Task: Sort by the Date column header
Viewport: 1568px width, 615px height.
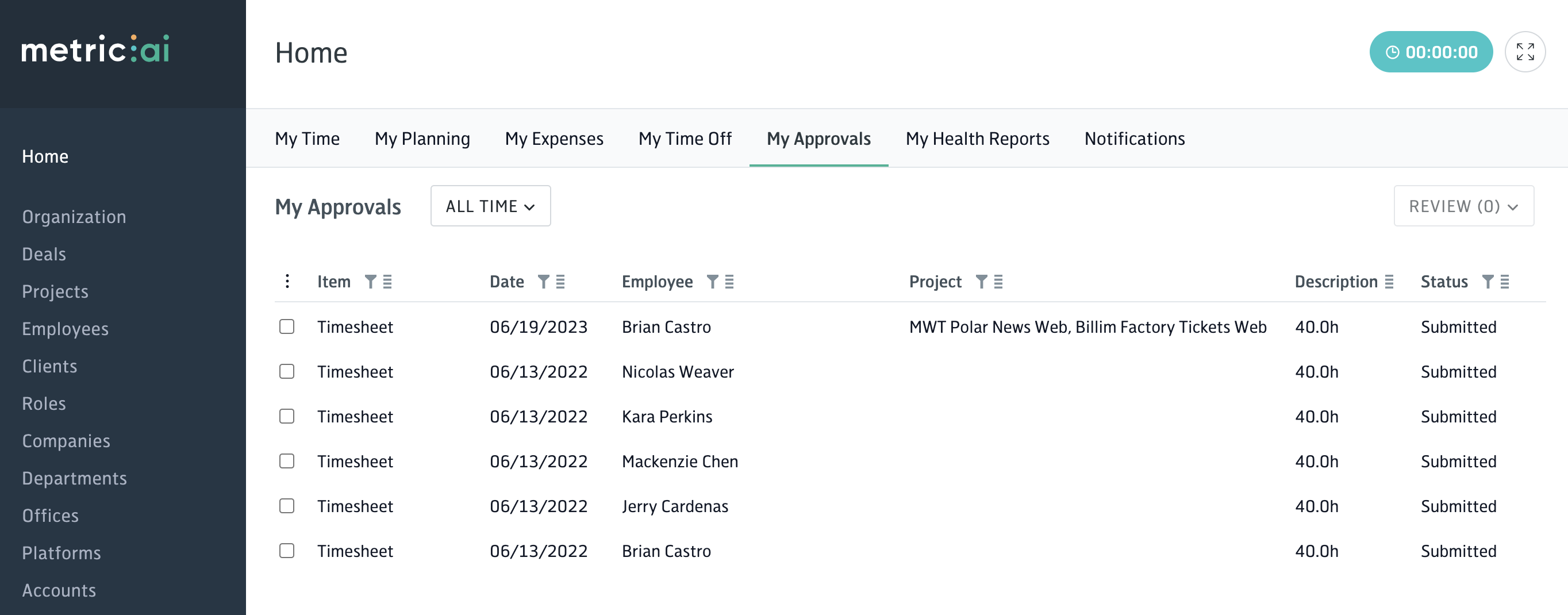Action: [x=506, y=281]
